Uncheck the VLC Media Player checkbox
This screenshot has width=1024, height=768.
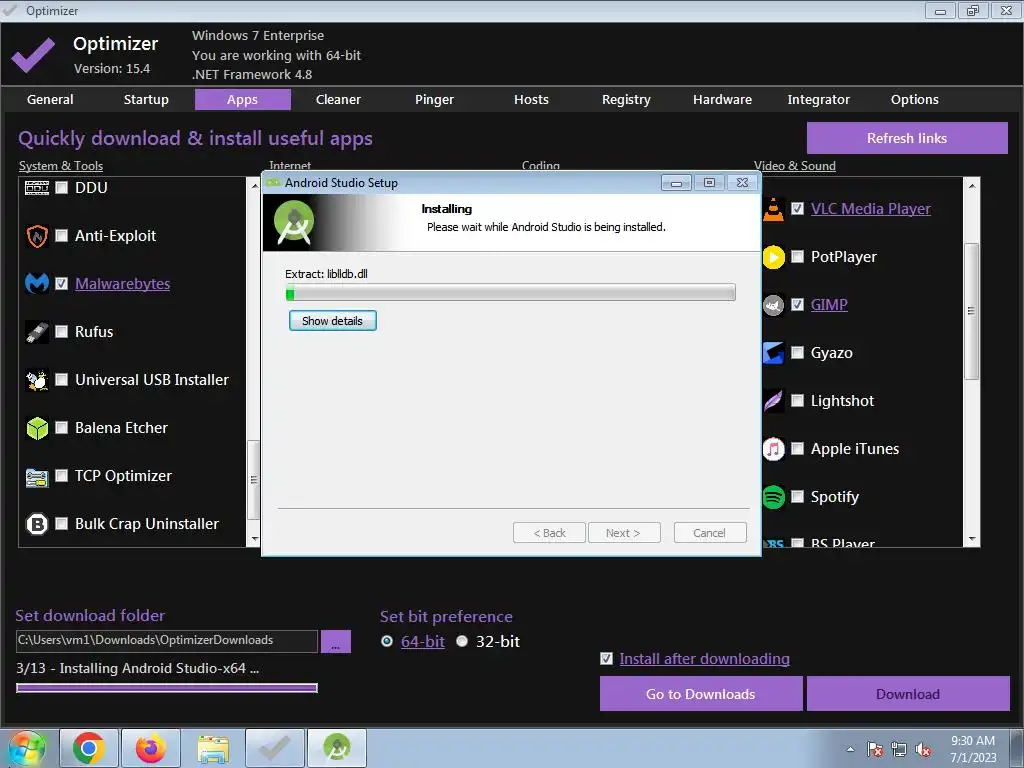click(x=797, y=208)
